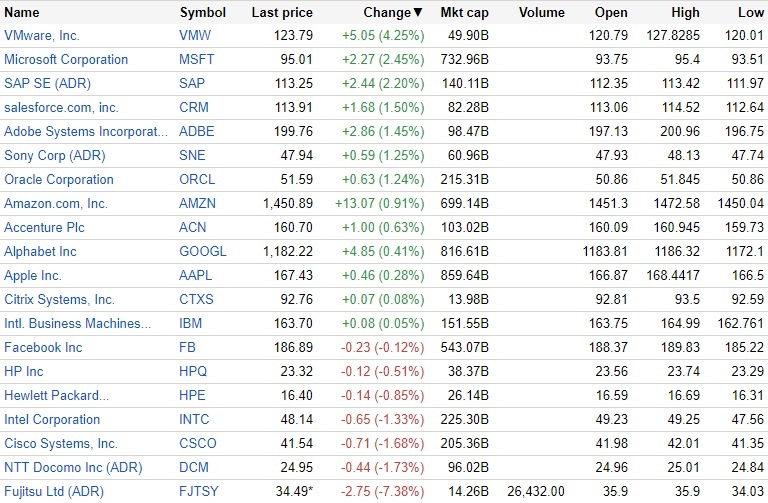Click the Fujitsu Ltd (ADR) link
This screenshot has height=503, width=768.
tap(52, 492)
